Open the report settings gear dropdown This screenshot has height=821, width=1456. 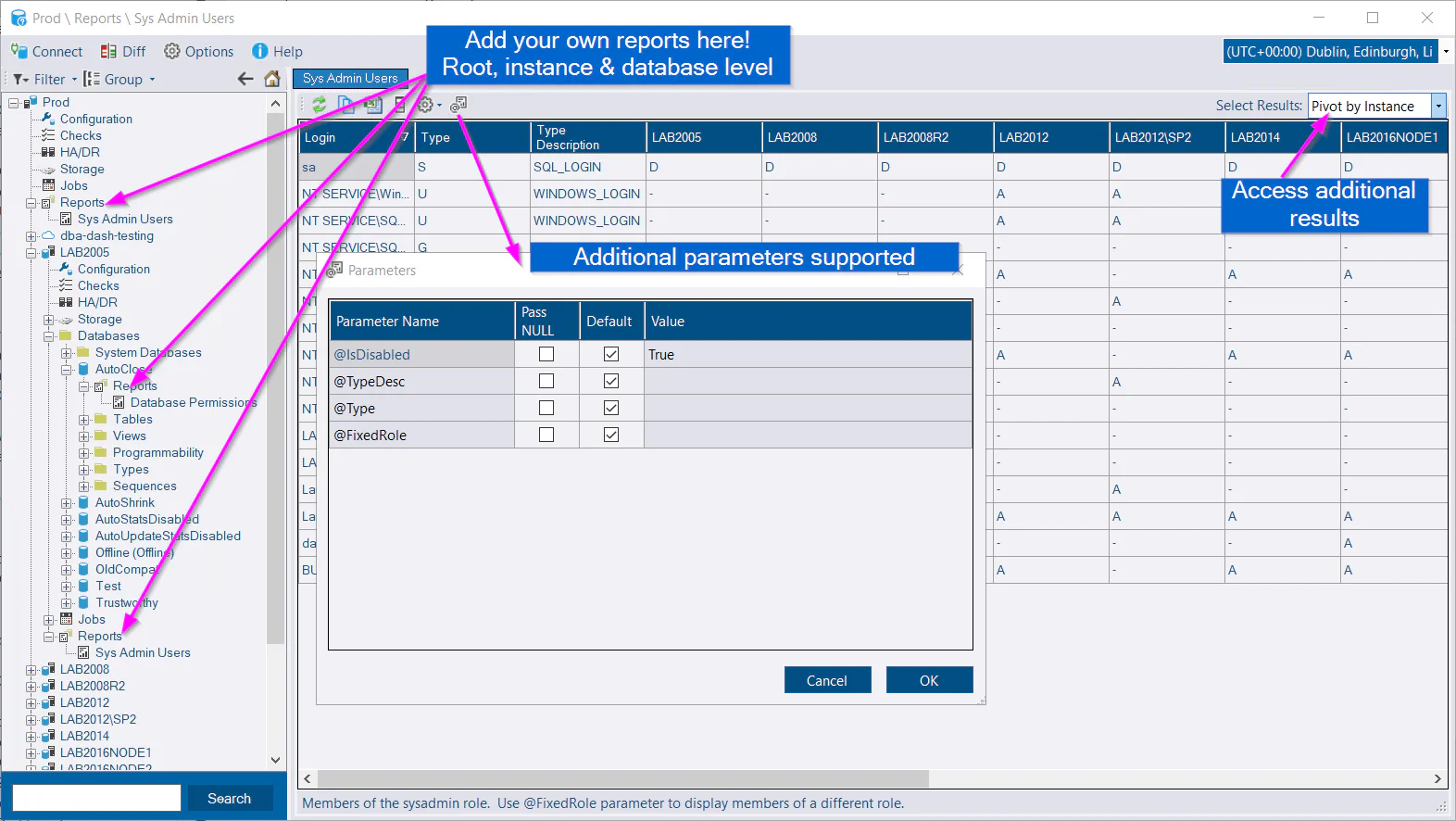coord(430,105)
